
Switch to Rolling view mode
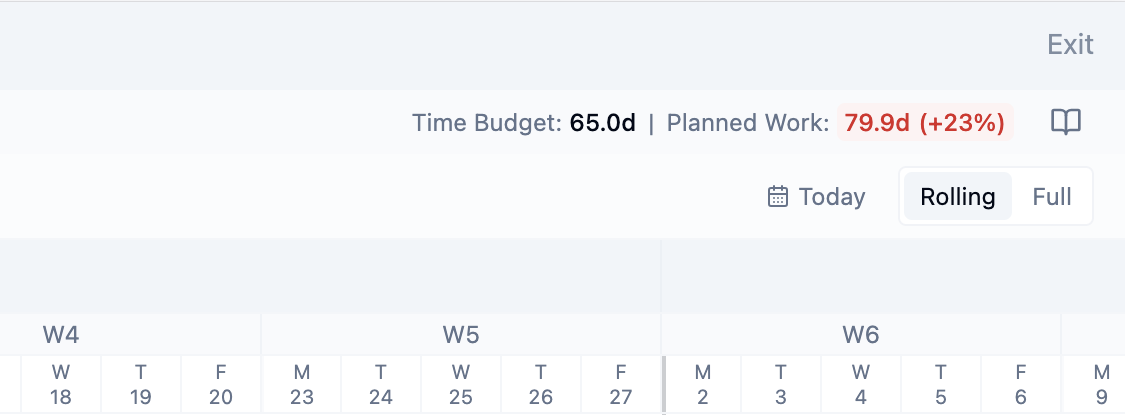tap(957, 196)
